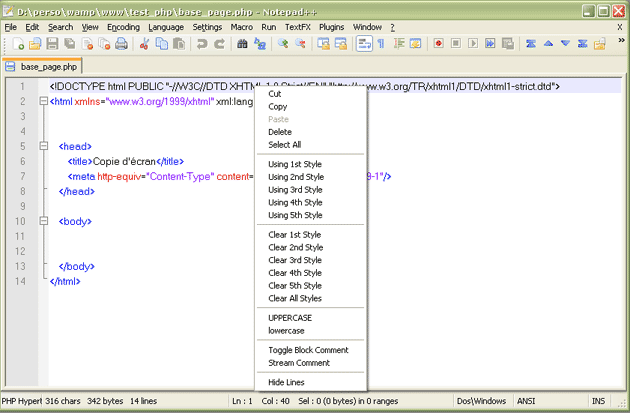Start macro recording with red record icon
Screen dimensions: 630x413
(439, 44)
